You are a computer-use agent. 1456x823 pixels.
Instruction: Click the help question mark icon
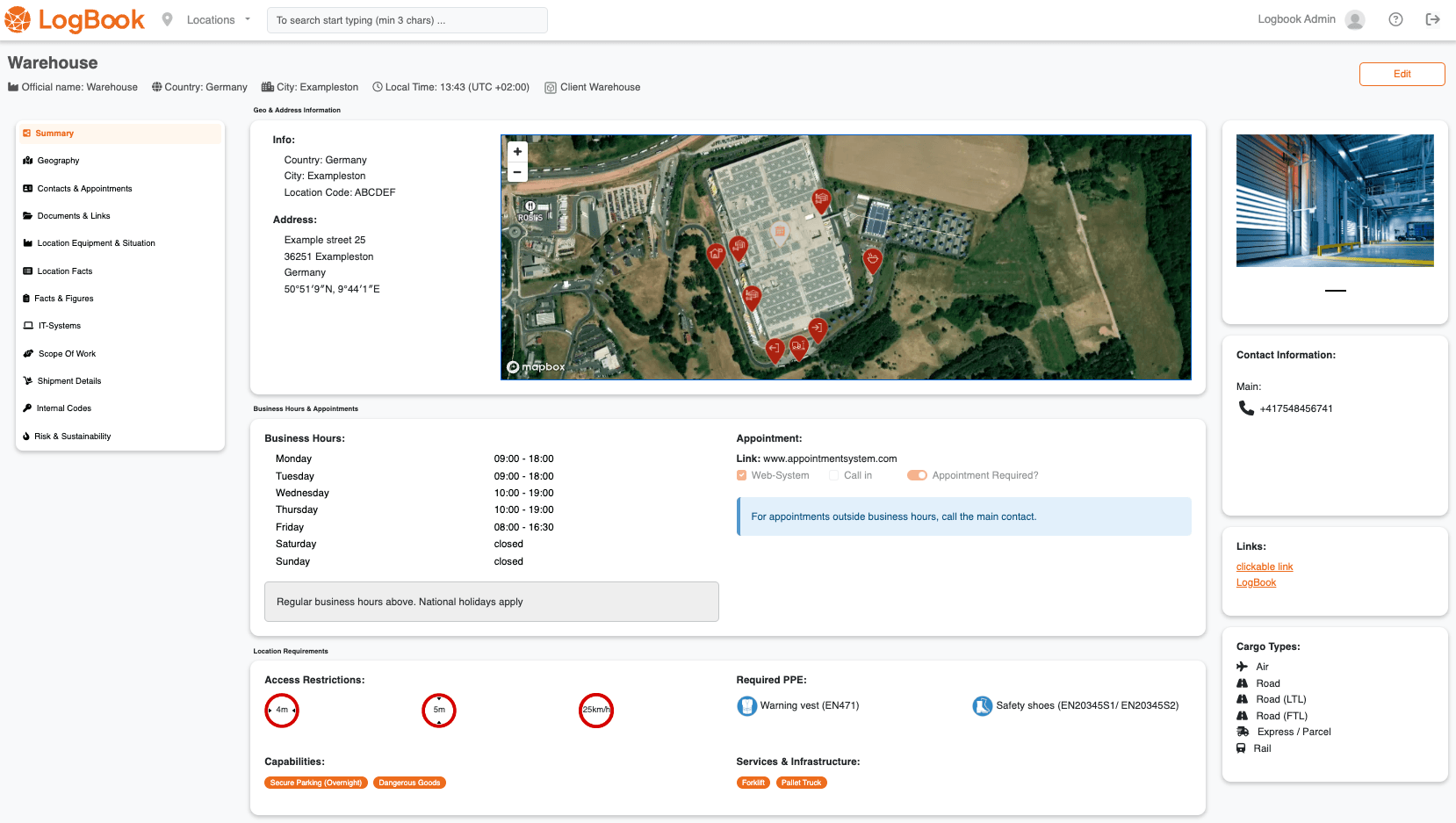(1395, 19)
